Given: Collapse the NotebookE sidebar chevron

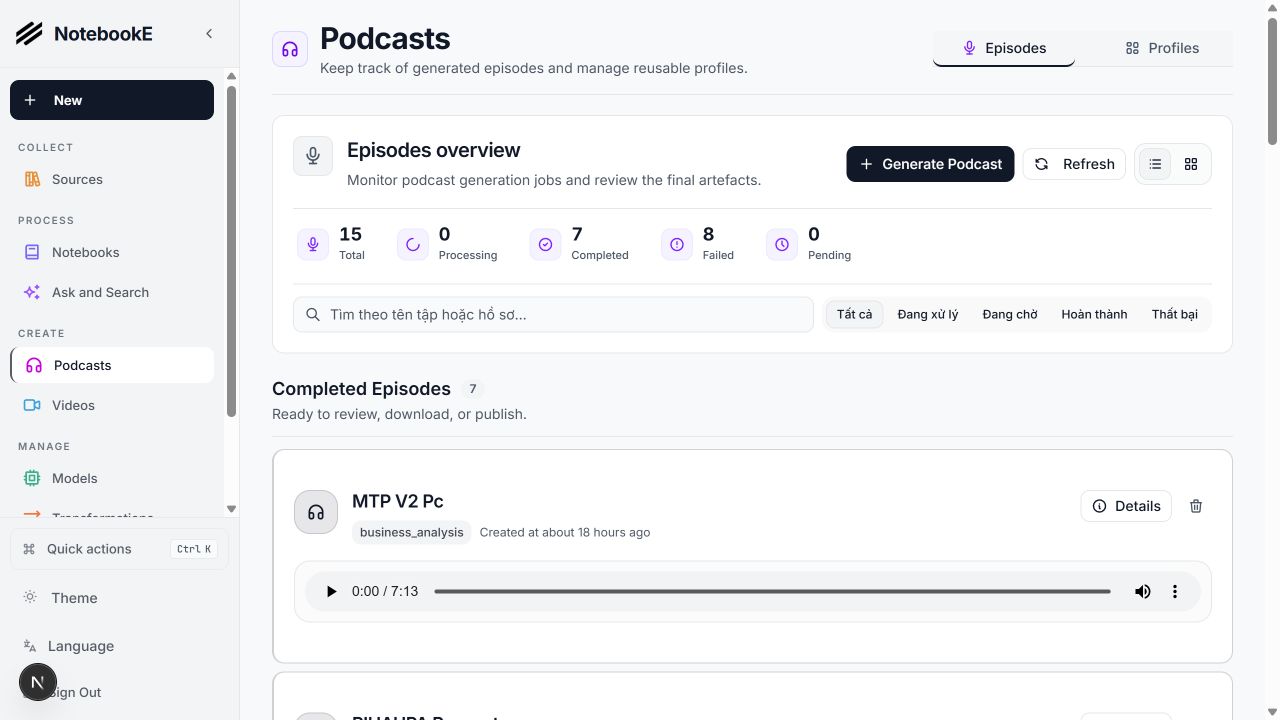Looking at the screenshot, I should point(209,34).
